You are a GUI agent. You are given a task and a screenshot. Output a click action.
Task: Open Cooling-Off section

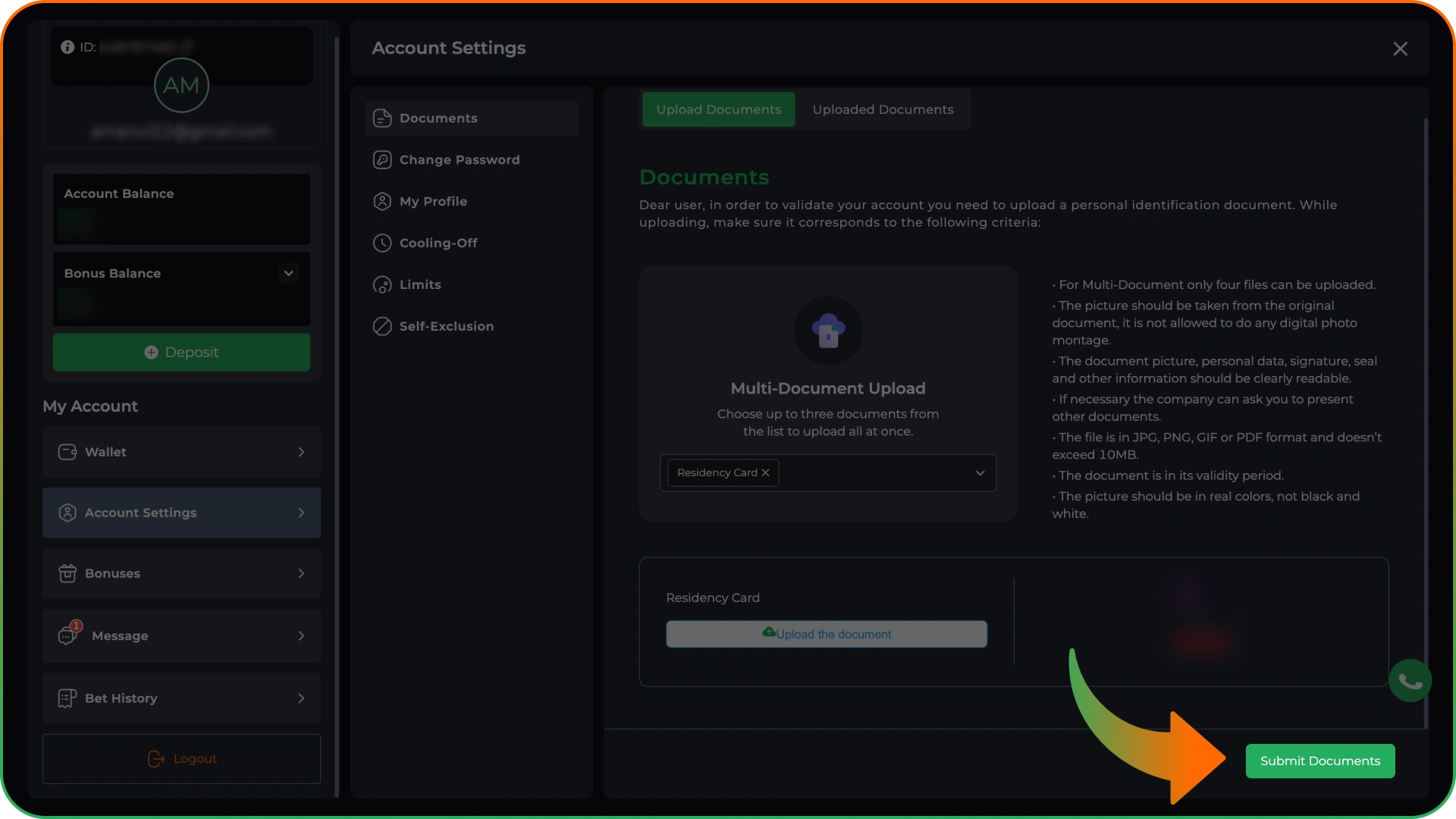(x=472, y=243)
